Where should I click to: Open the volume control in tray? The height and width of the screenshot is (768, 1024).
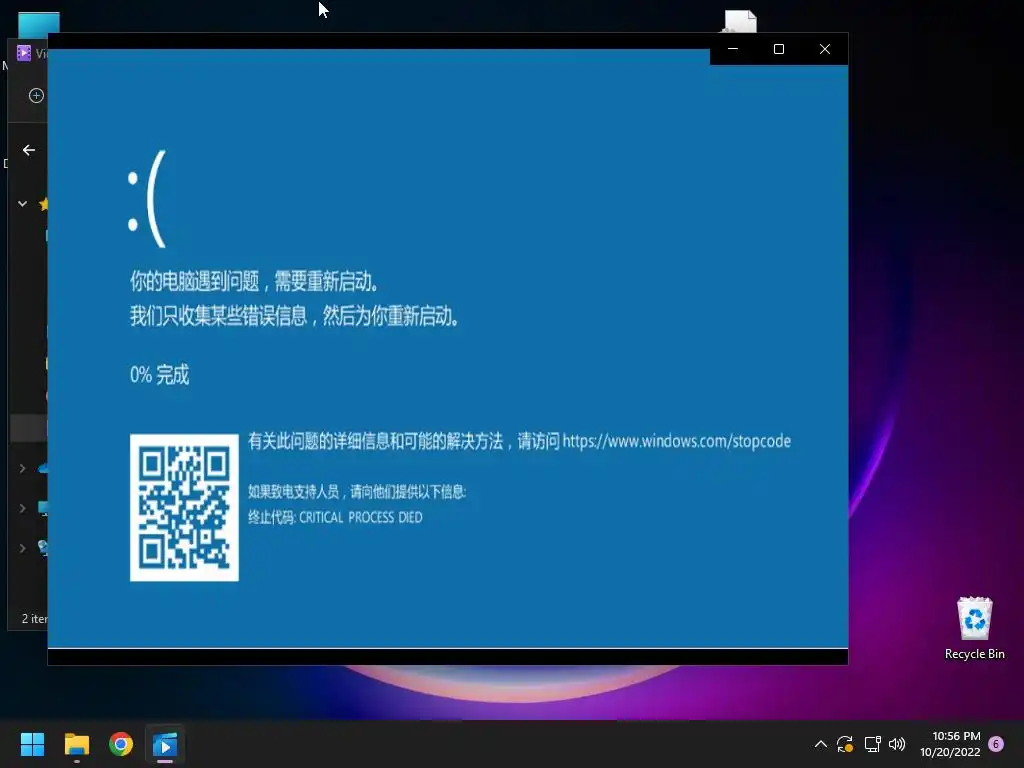[x=897, y=744]
